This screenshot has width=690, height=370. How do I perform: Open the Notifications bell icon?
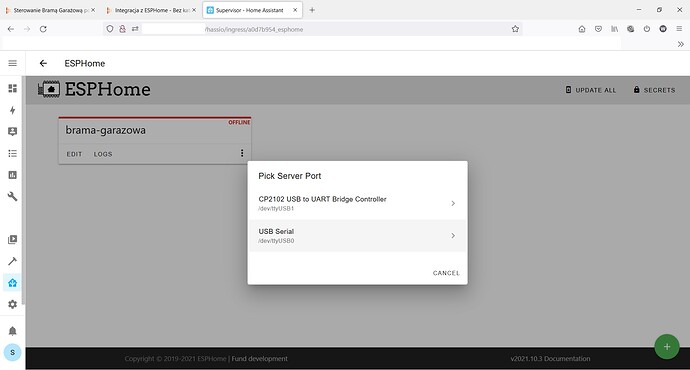[x=12, y=331]
